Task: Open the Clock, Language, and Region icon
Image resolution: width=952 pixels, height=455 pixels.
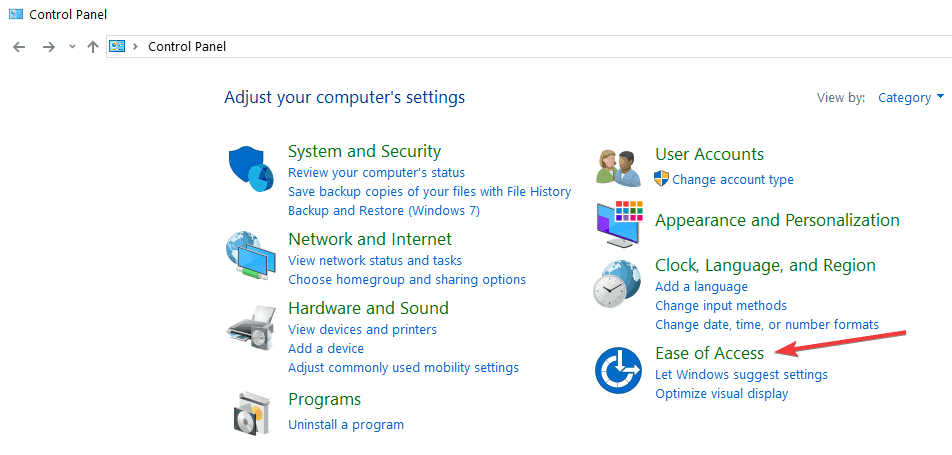Action: coord(617,284)
